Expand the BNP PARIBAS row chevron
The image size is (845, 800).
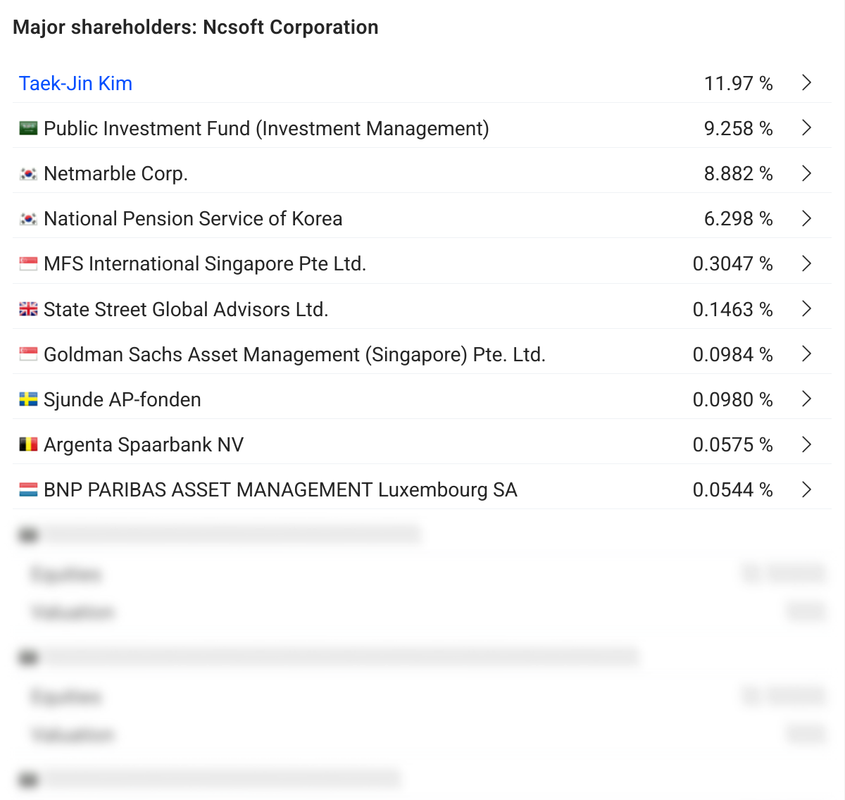tap(806, 489)
